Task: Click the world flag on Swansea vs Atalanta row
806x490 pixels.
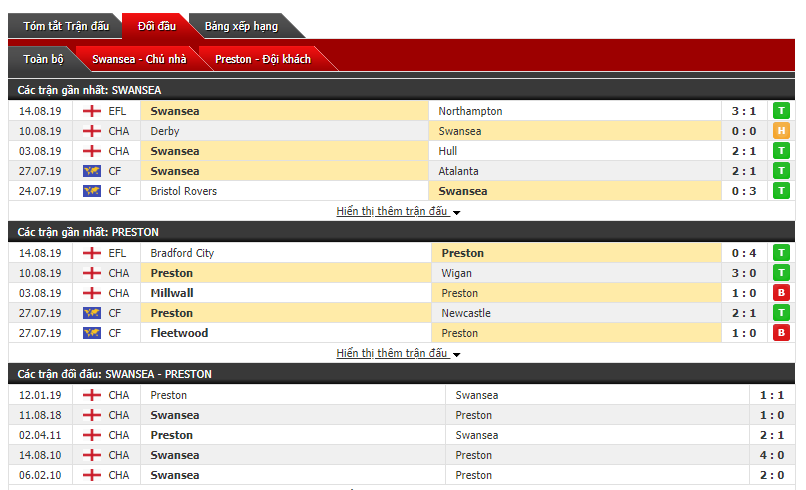Action: [x=91, y=171]
